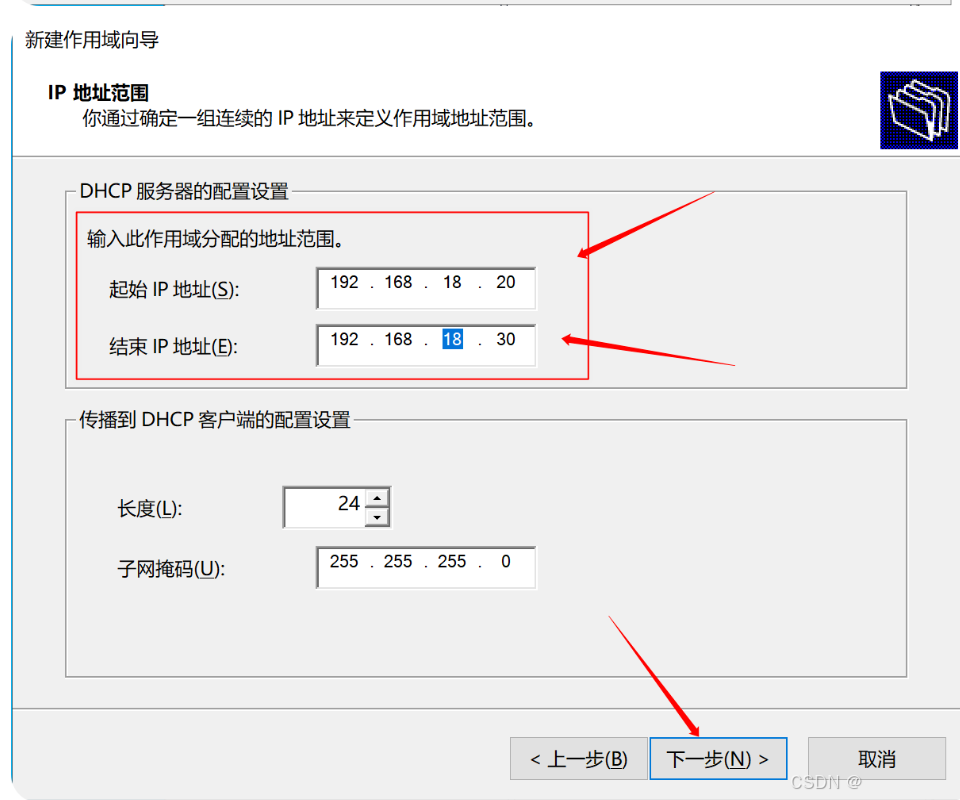Click Cancel (取消) button
The image size is (960, 800).
(x=877, y=759)
